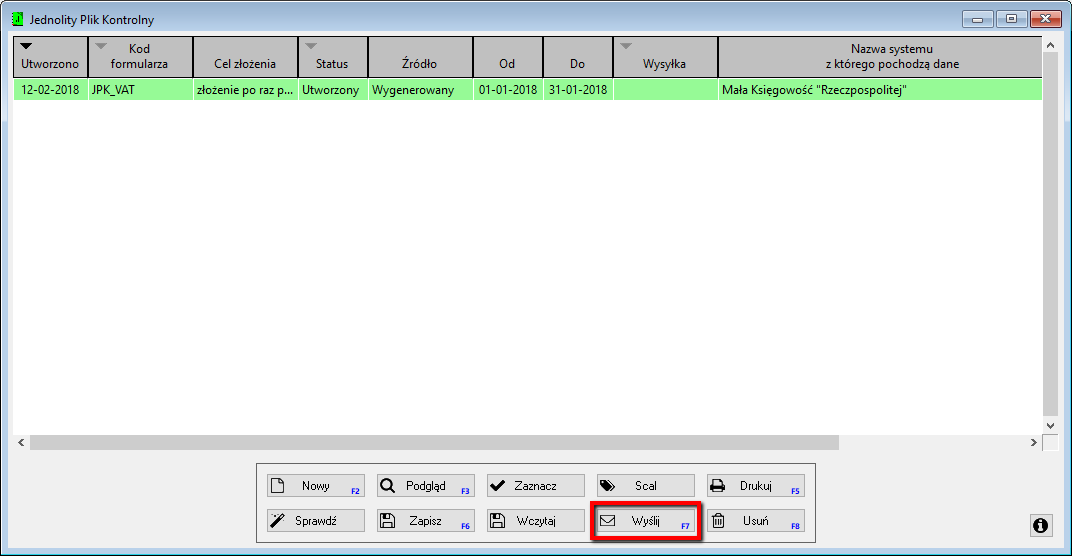Screen dimensions: 1072x556
Task: Open filter arrow on Kod formularza column
Action: coord(101,46)
